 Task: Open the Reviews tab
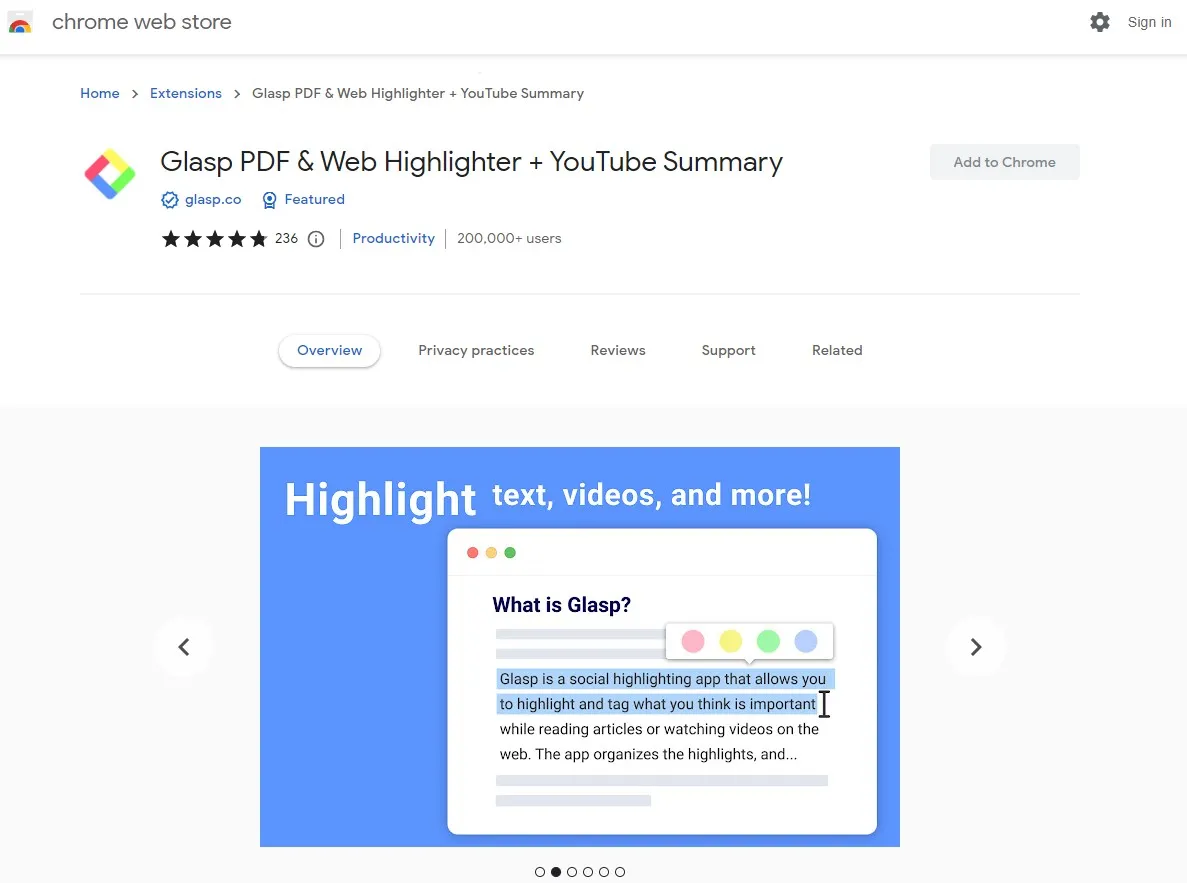(x=618, y=351)
